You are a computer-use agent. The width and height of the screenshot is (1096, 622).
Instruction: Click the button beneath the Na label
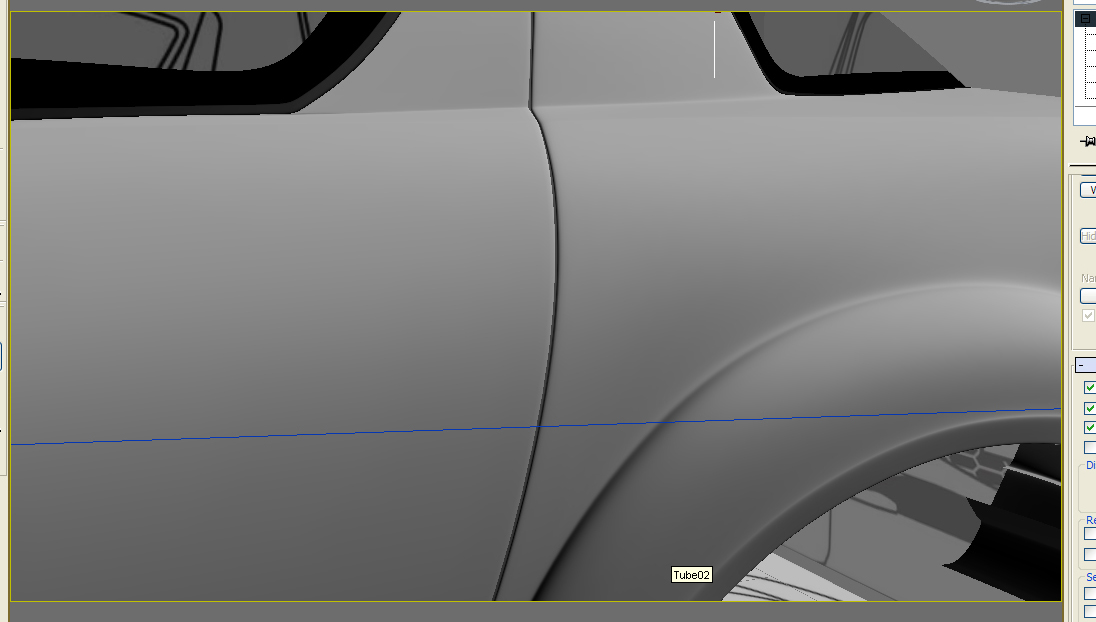(1088, 296)
